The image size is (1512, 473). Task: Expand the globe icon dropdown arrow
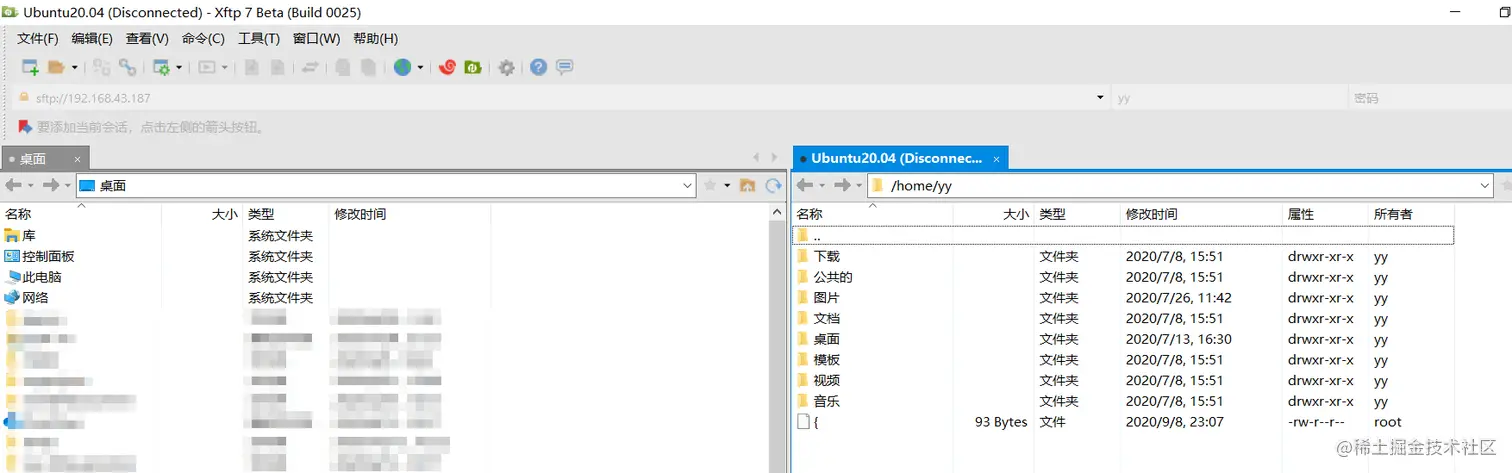(x=420, y=68)
